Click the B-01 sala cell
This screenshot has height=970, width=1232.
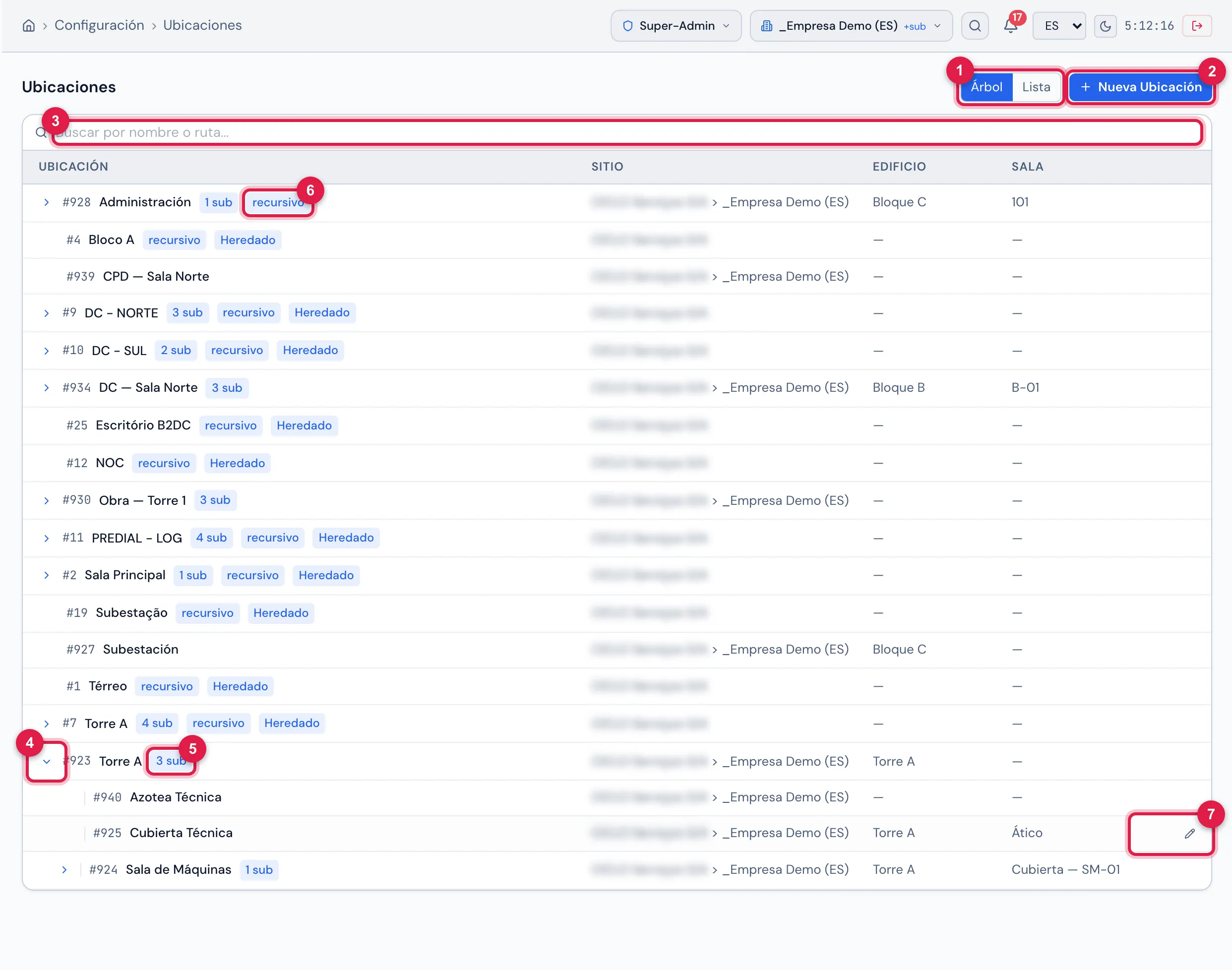point(1025,387)
